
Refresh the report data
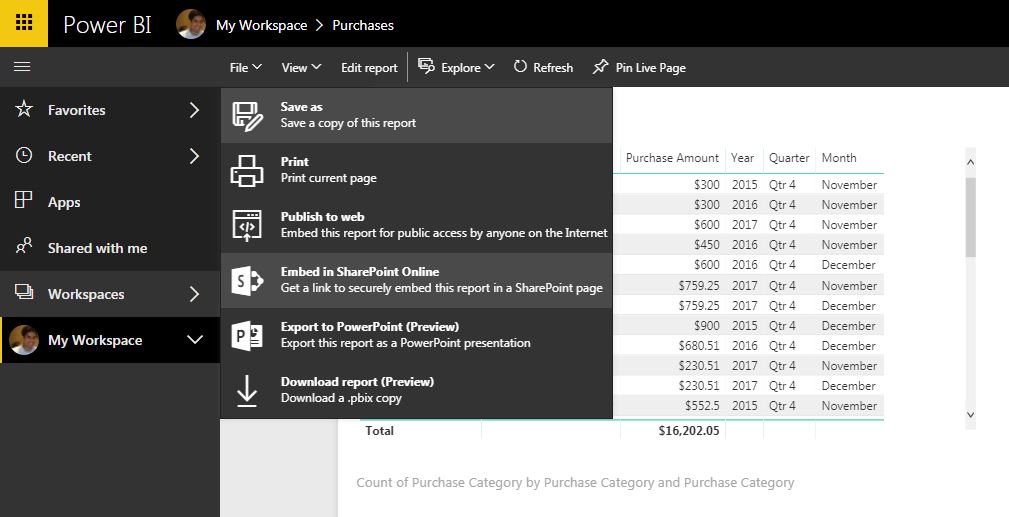click(x=543, y=68)
